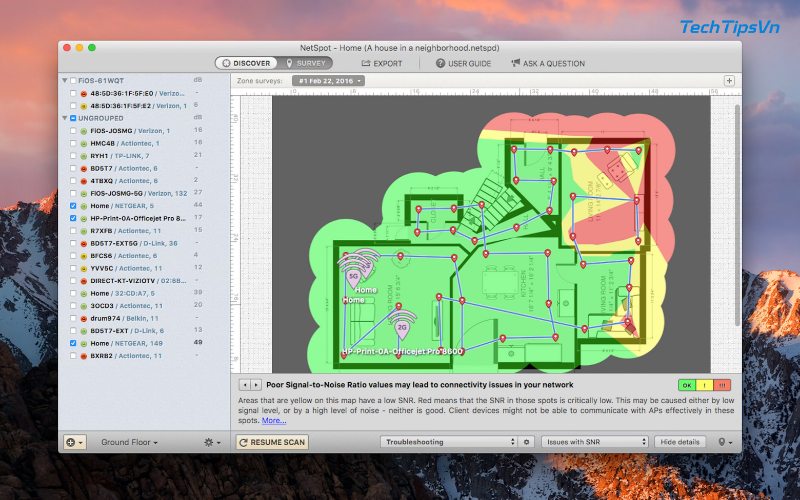The image size is (800, 500).
Task: Click the signal icon of DIRECT-KT-VIZIOTV
Action: tap(84, 281)
